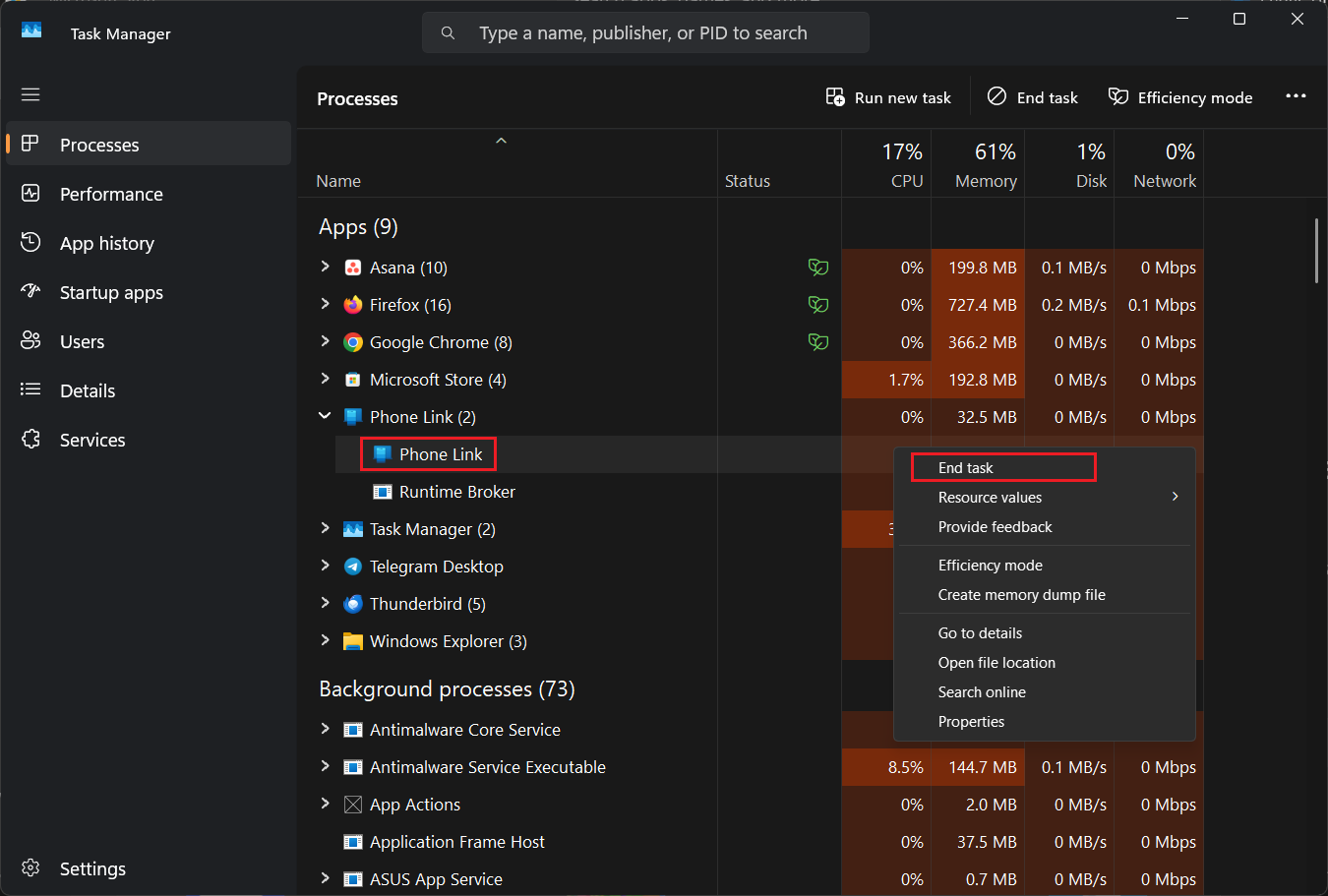Image resolution: width=1328 pixels, height=896 pixels.
Task: Click Run new task button
Action: (888, 97)
